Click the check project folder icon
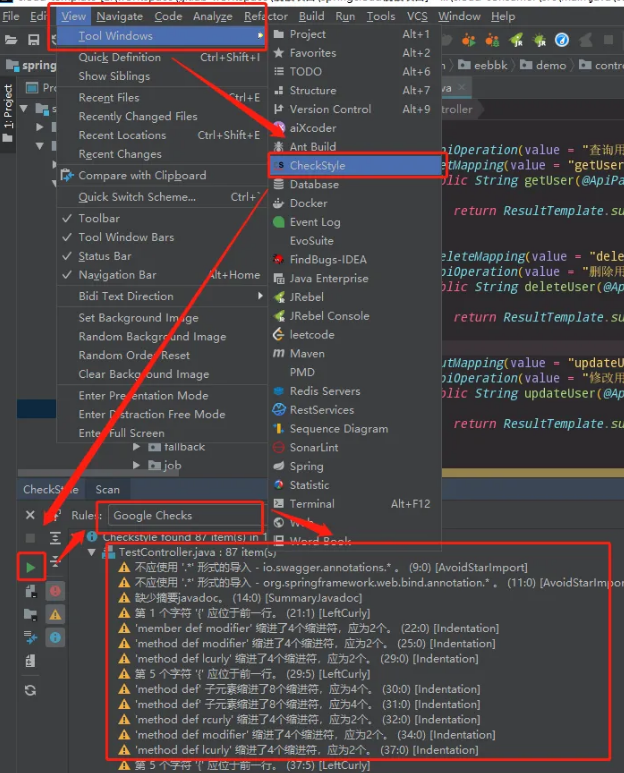 (x=30, y=614)
